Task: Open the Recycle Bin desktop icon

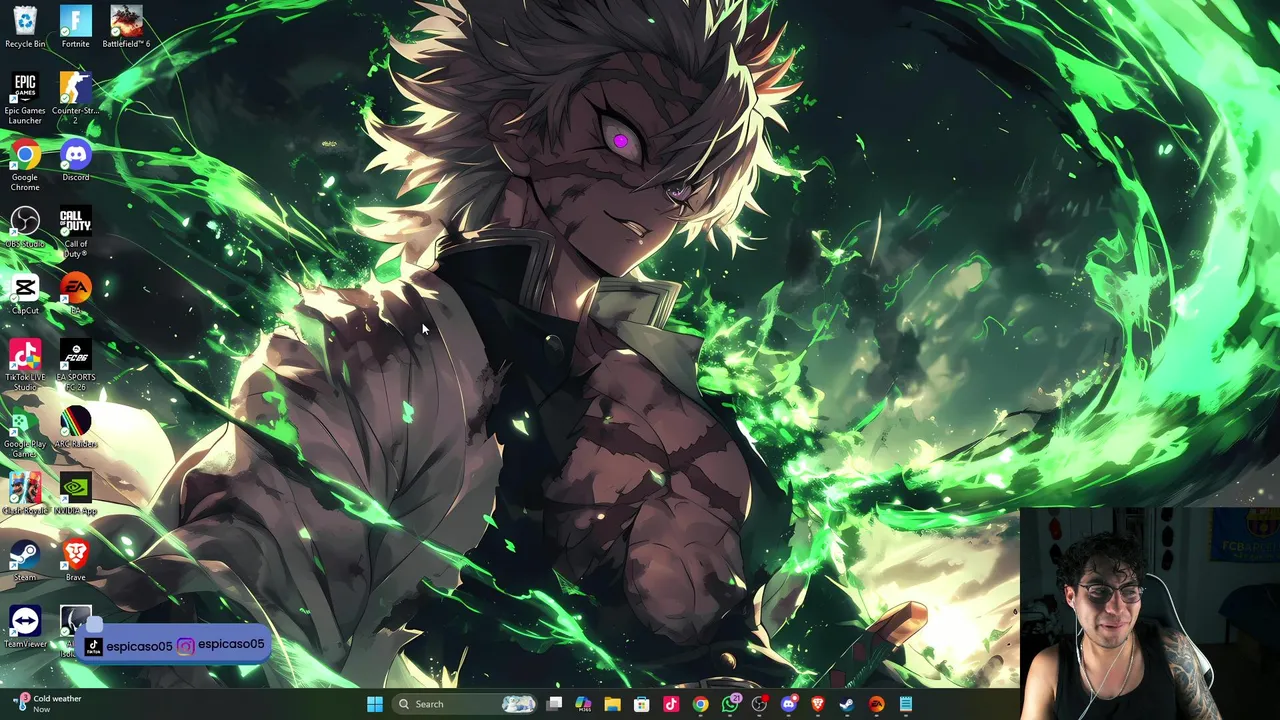Action: click(25, 27)
